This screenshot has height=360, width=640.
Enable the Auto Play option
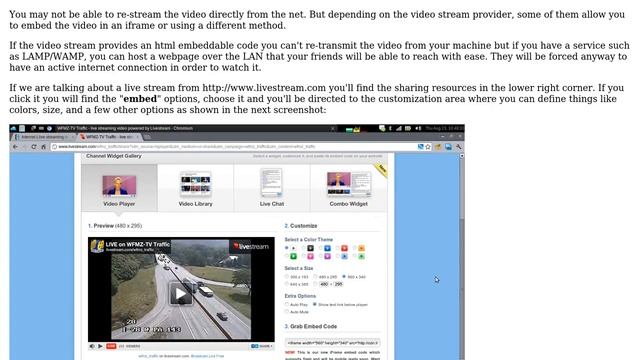287,304
